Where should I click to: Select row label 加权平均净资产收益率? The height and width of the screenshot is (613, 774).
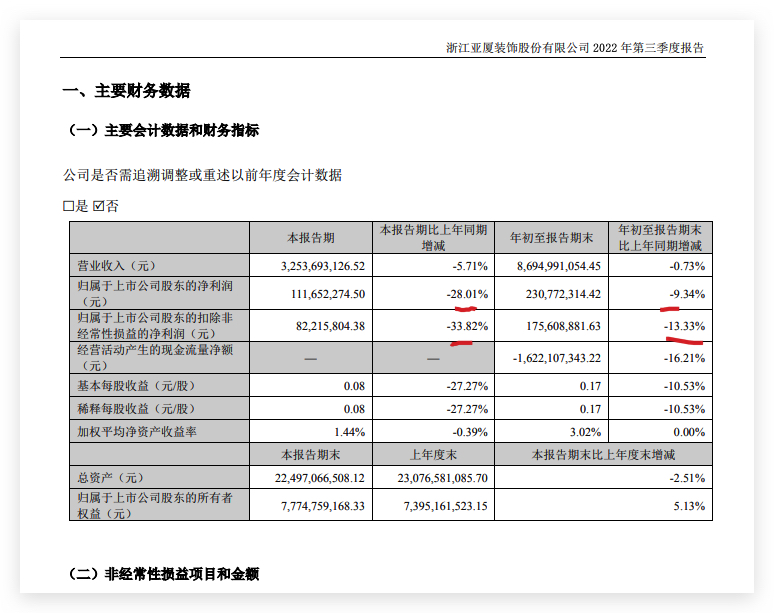pos(137,432)
